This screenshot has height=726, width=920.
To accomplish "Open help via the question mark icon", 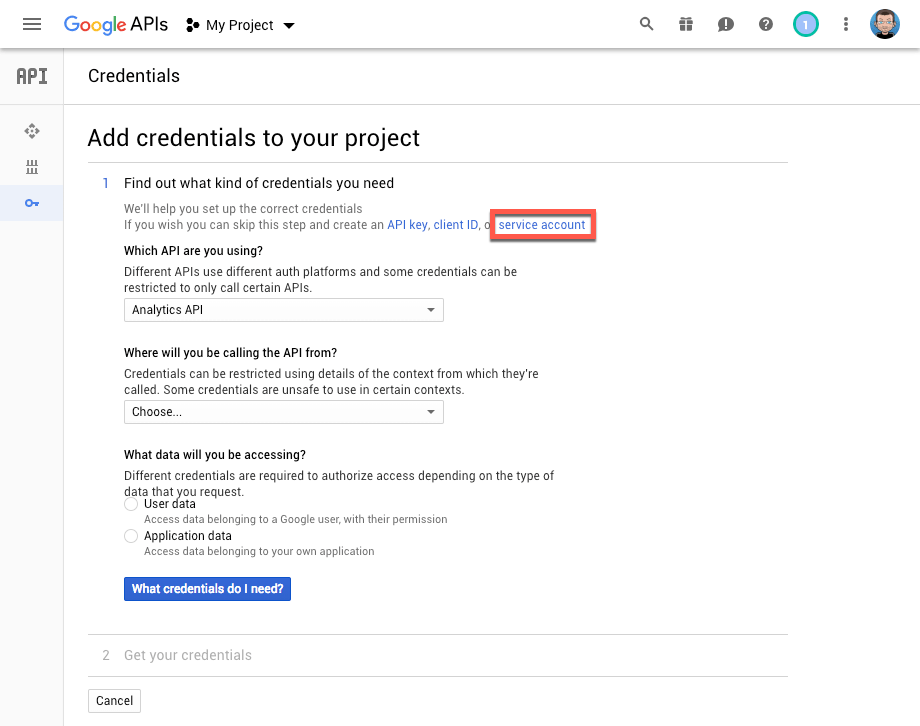I will click(x=765, y=23).
